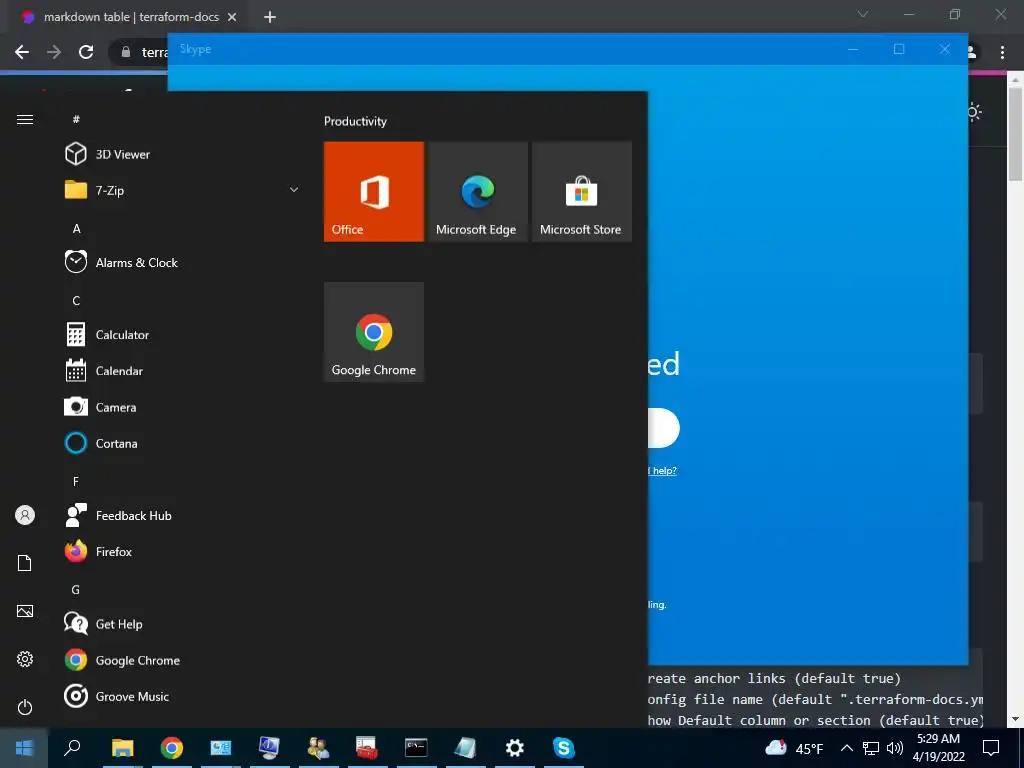Open Pictures from the Start sidebar

[25, 611]
